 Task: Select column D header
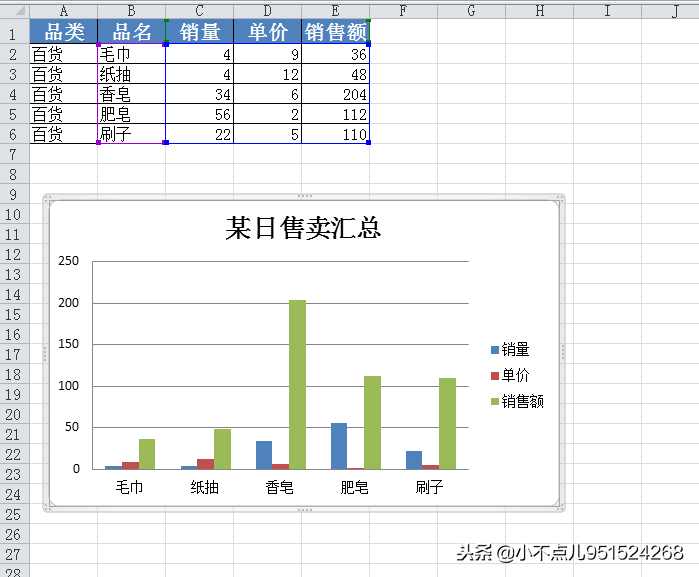point(267,10)
